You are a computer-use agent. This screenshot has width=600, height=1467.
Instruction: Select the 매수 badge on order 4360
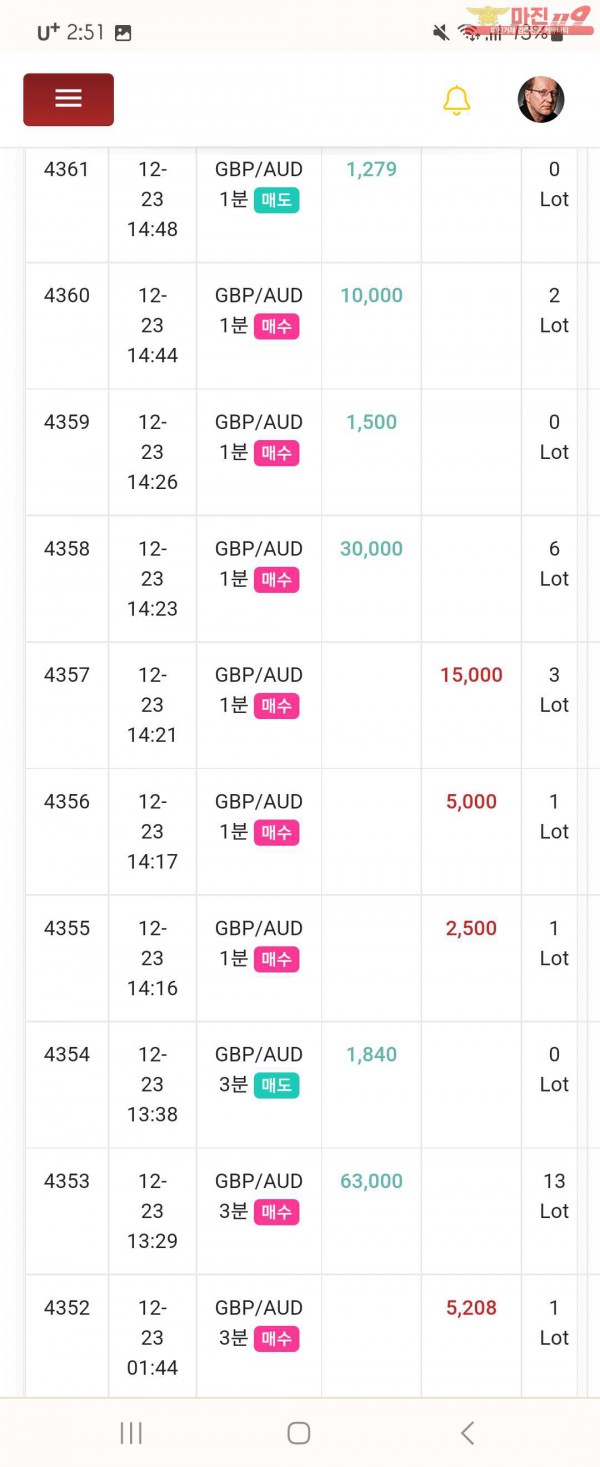coord(276,326)
